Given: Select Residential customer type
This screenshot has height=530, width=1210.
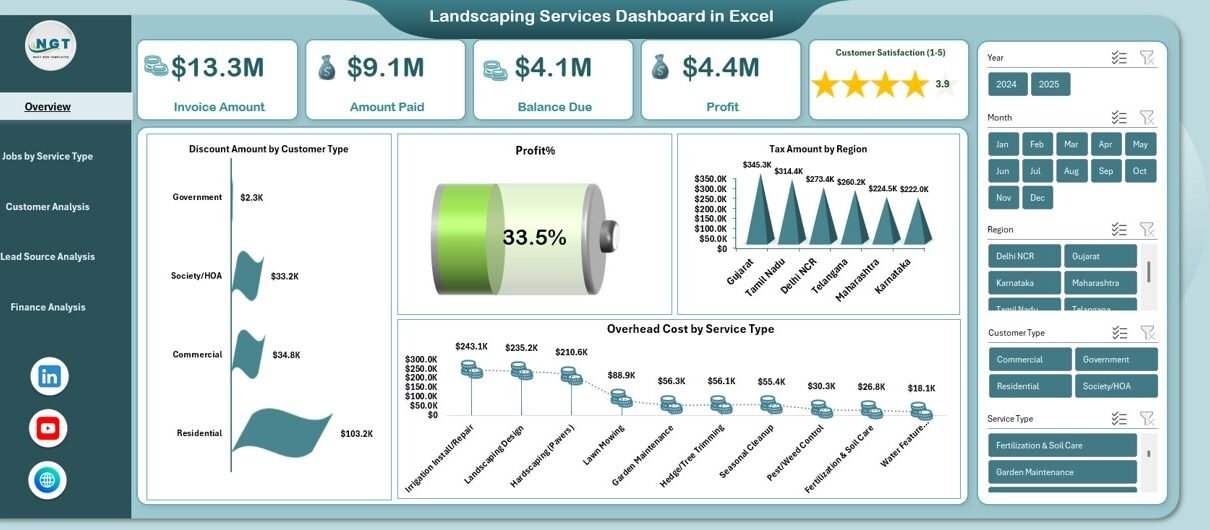Looking at the screenshot, I should coord(1030,386).
